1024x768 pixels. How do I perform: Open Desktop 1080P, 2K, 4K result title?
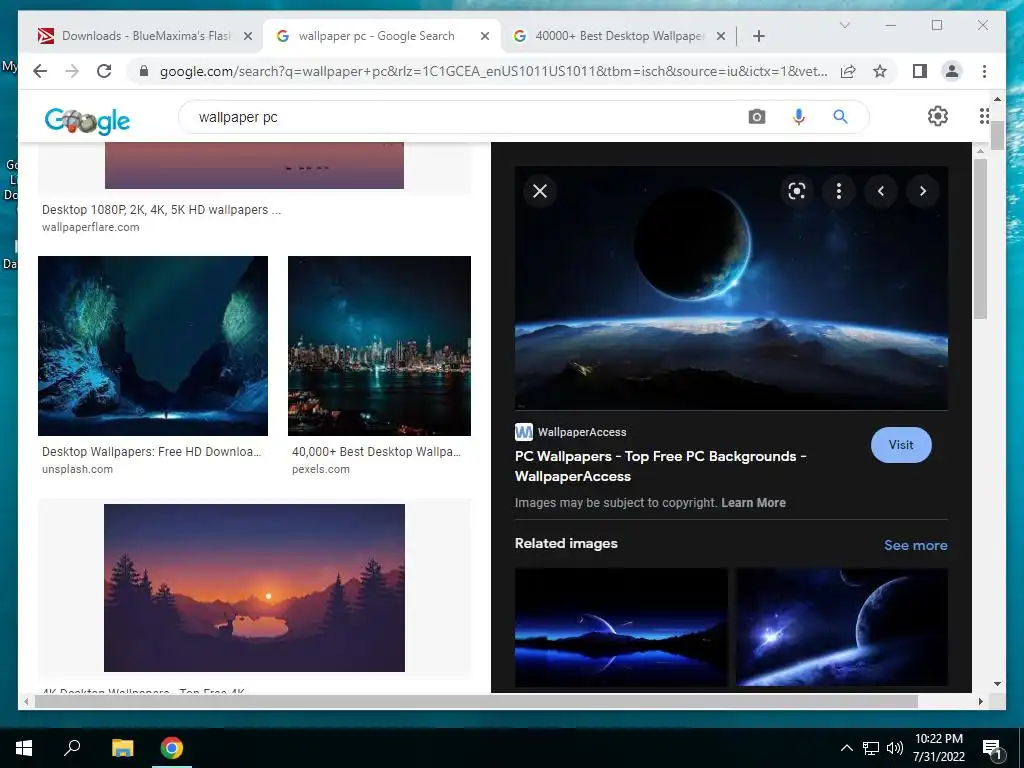161,210
